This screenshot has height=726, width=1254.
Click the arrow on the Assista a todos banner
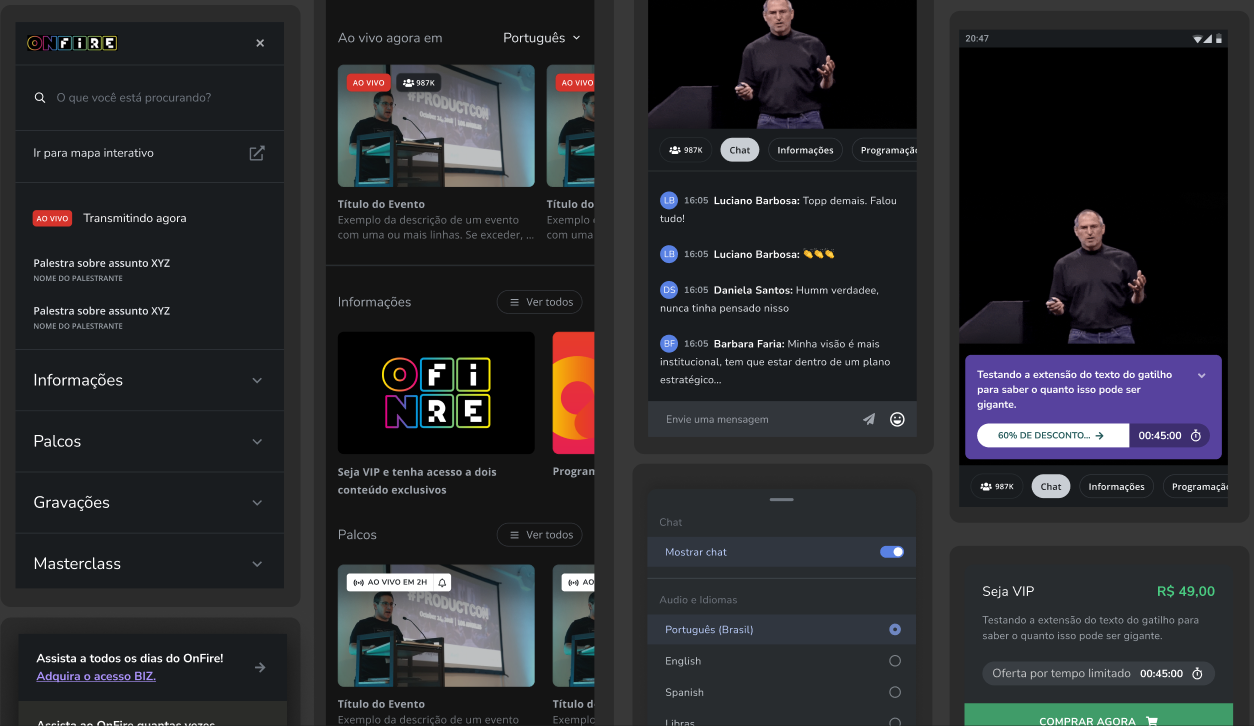click(260, 667)
